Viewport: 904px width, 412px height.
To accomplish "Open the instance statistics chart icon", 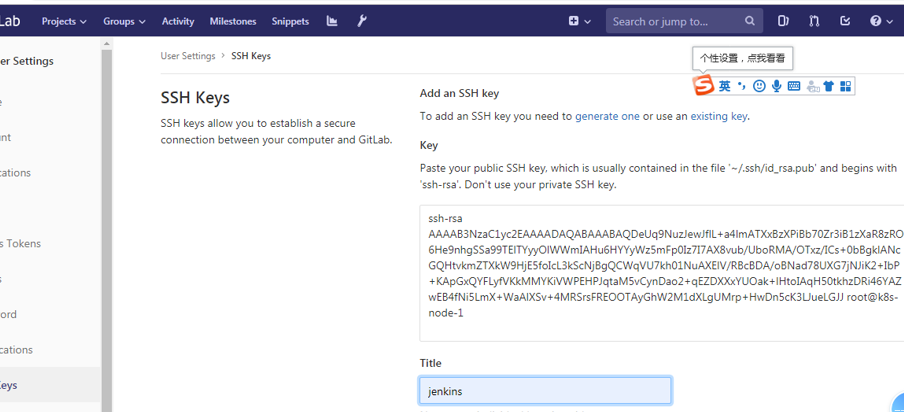I will tap(332, 21).
